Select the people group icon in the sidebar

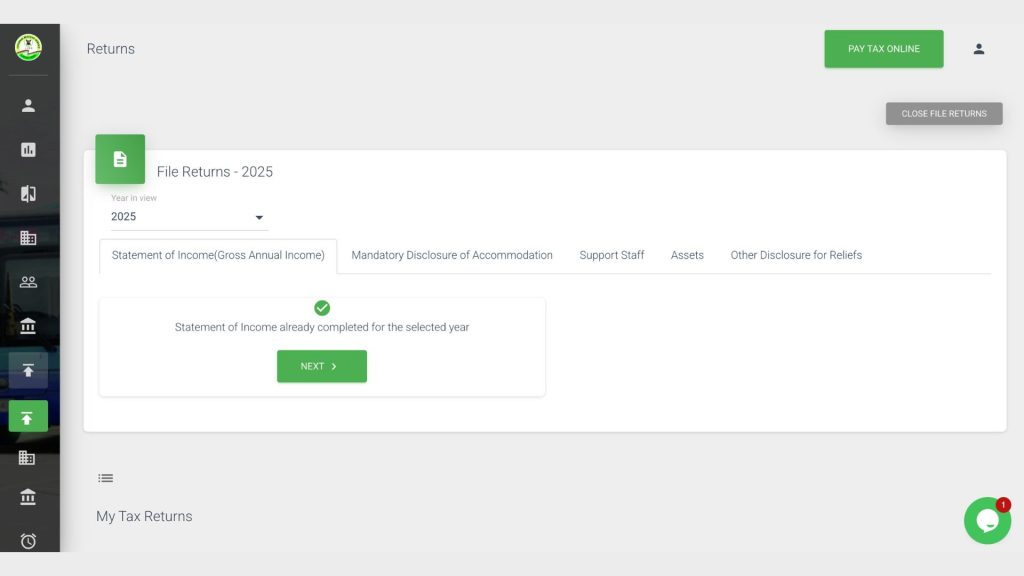tap(28, 281)
